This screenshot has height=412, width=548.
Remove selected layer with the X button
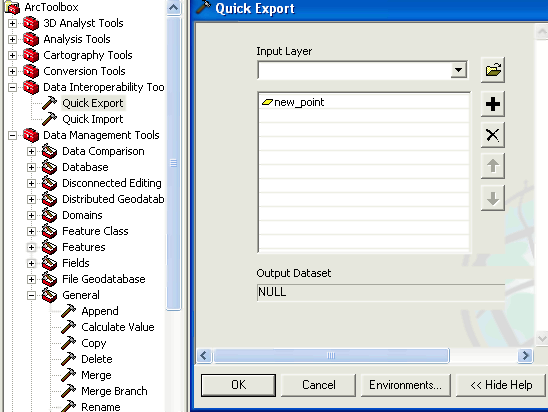pos(493,135)
